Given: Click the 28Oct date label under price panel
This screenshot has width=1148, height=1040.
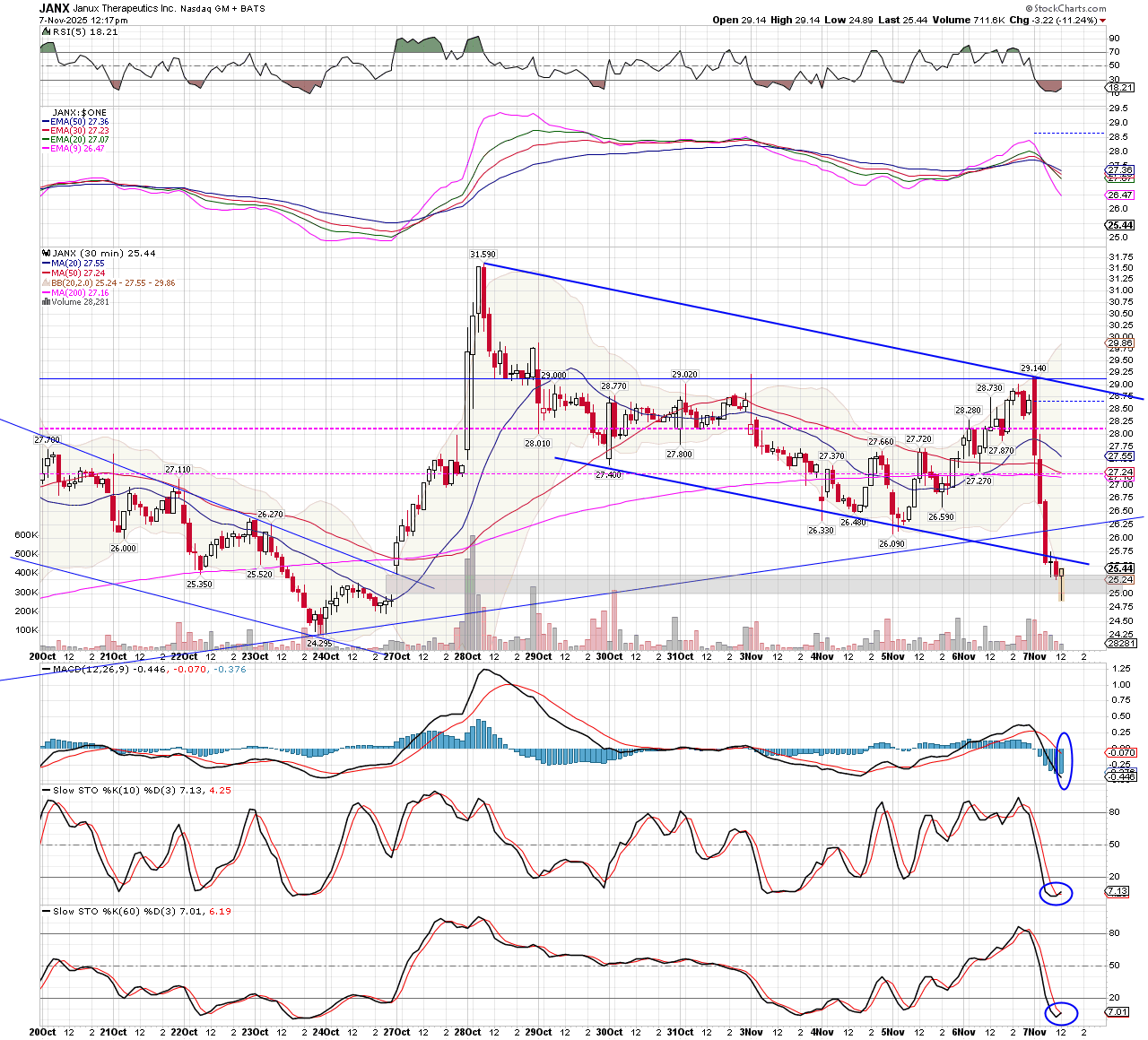Looking at the screenshot, I should [466, 656].
